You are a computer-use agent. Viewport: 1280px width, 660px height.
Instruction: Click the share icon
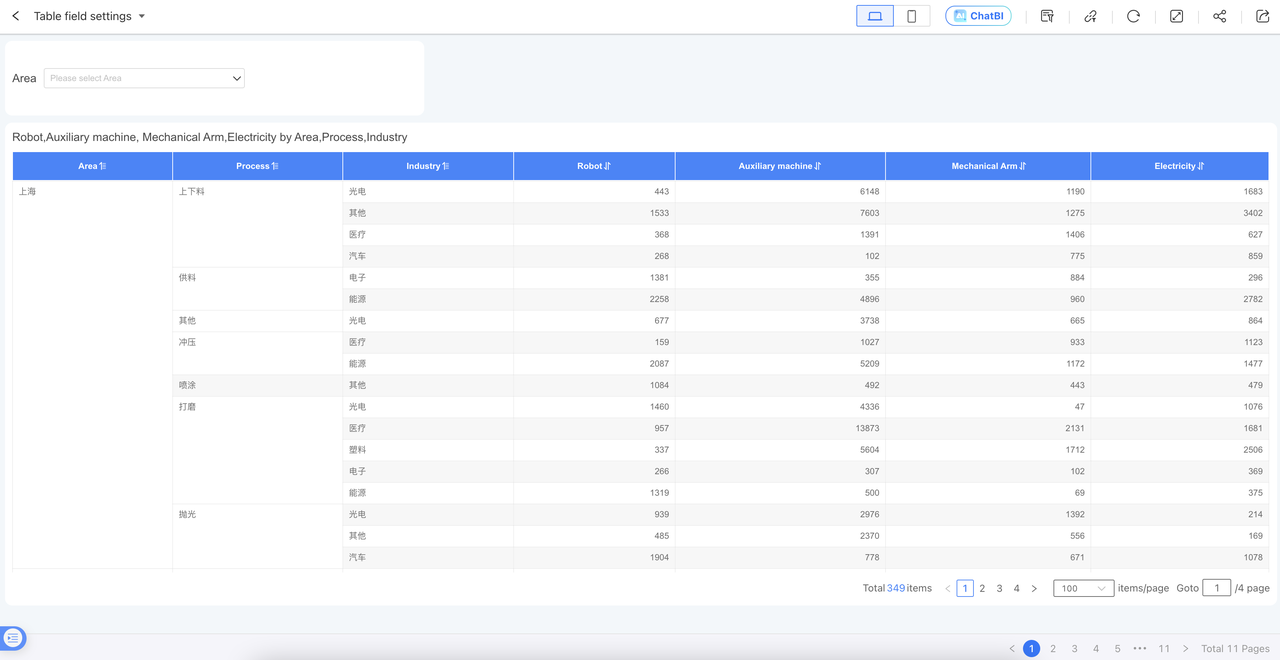[1219, 16]
